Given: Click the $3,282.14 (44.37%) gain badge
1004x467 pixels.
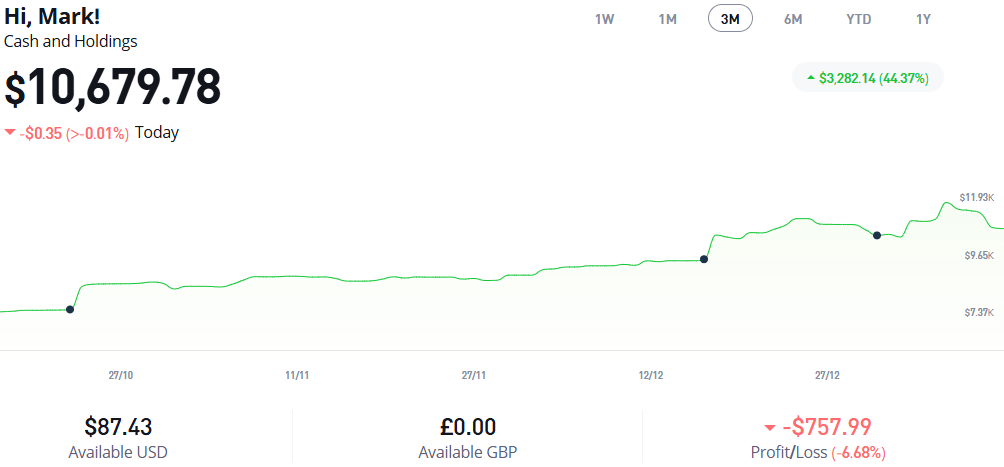Looking at the screenshot, I should (868, 78).
